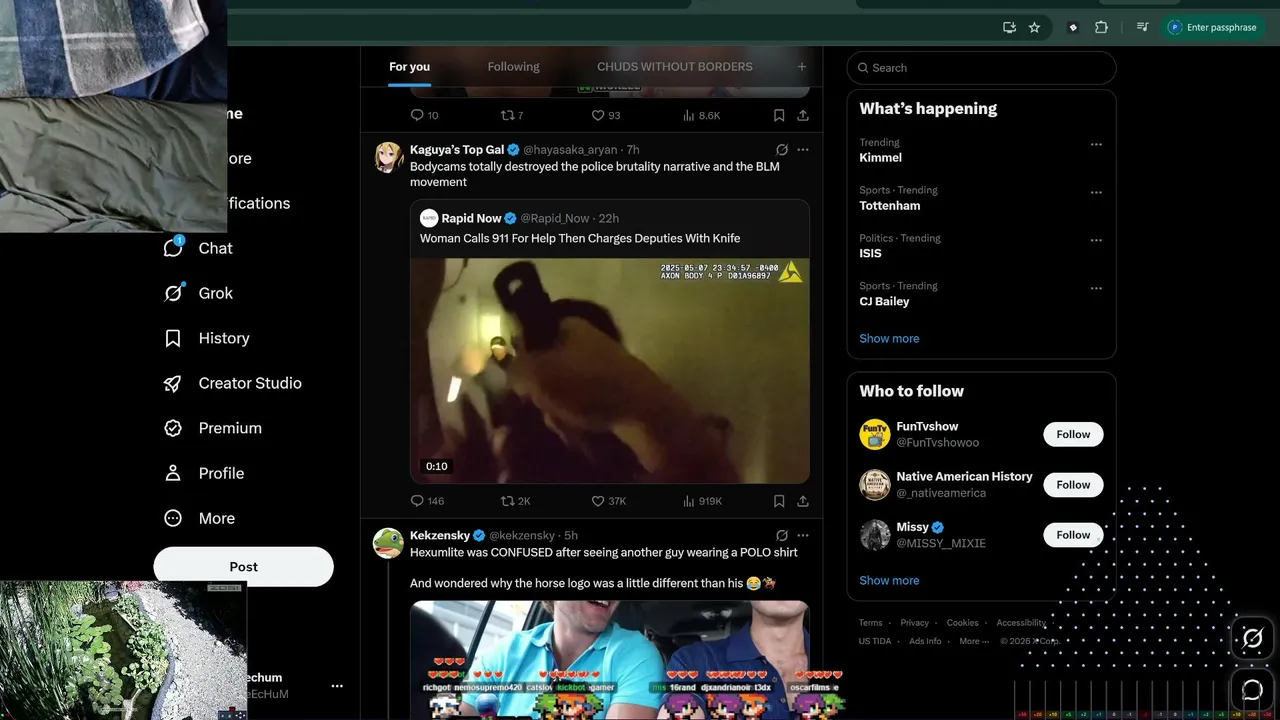The width and height of the screenshot is (1280, 720).
Task: Click the search magnifier icon
Action: (863, 68)
